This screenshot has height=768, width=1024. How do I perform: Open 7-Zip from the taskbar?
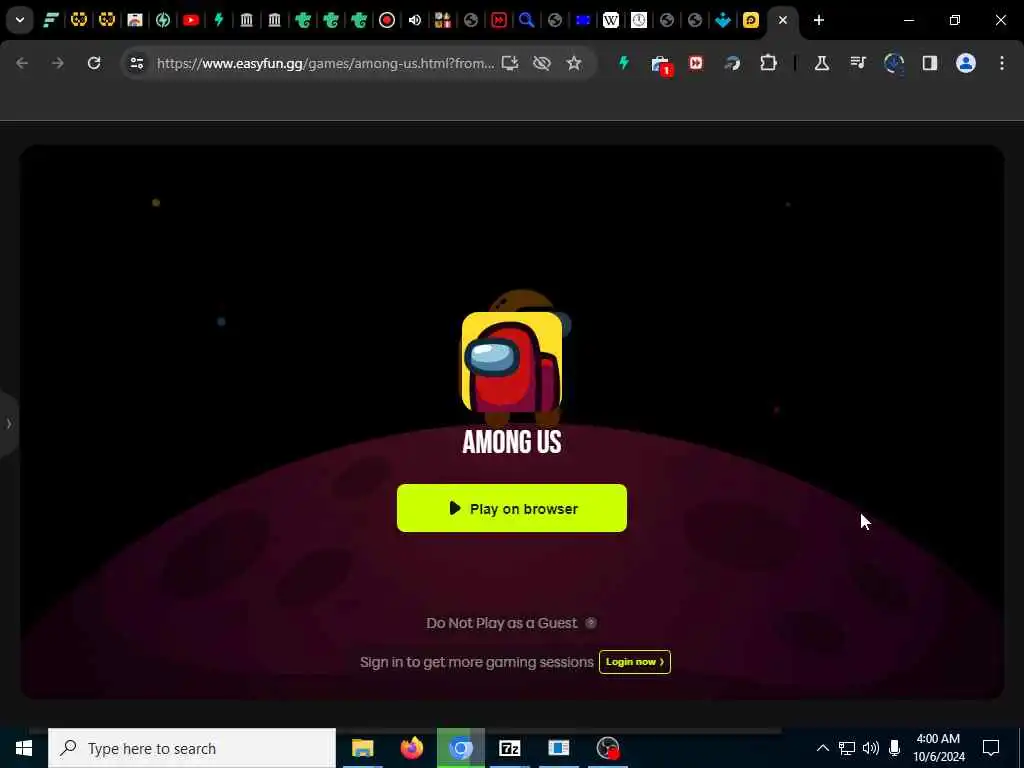point(509,748)
